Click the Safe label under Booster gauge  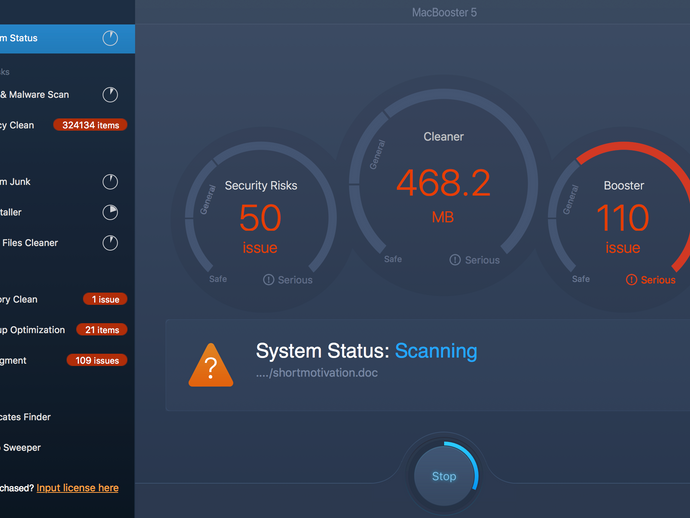581,279
